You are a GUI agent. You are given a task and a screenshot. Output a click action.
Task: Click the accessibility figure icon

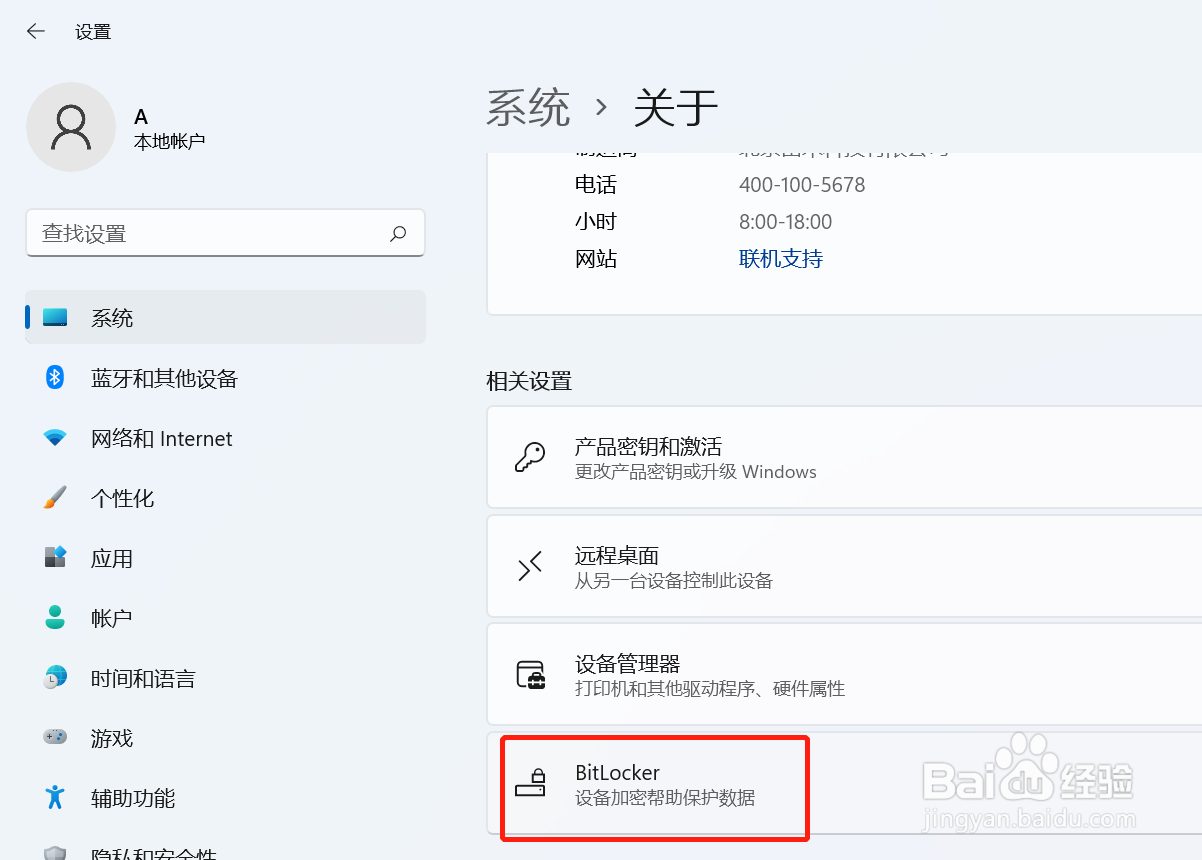tap(55, 797)
